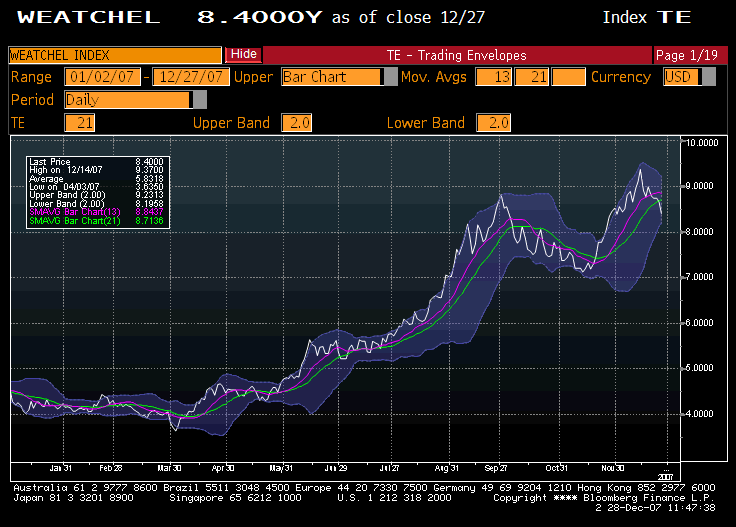Click the TE - Trading Envelopes title bar

click(455, 55)
